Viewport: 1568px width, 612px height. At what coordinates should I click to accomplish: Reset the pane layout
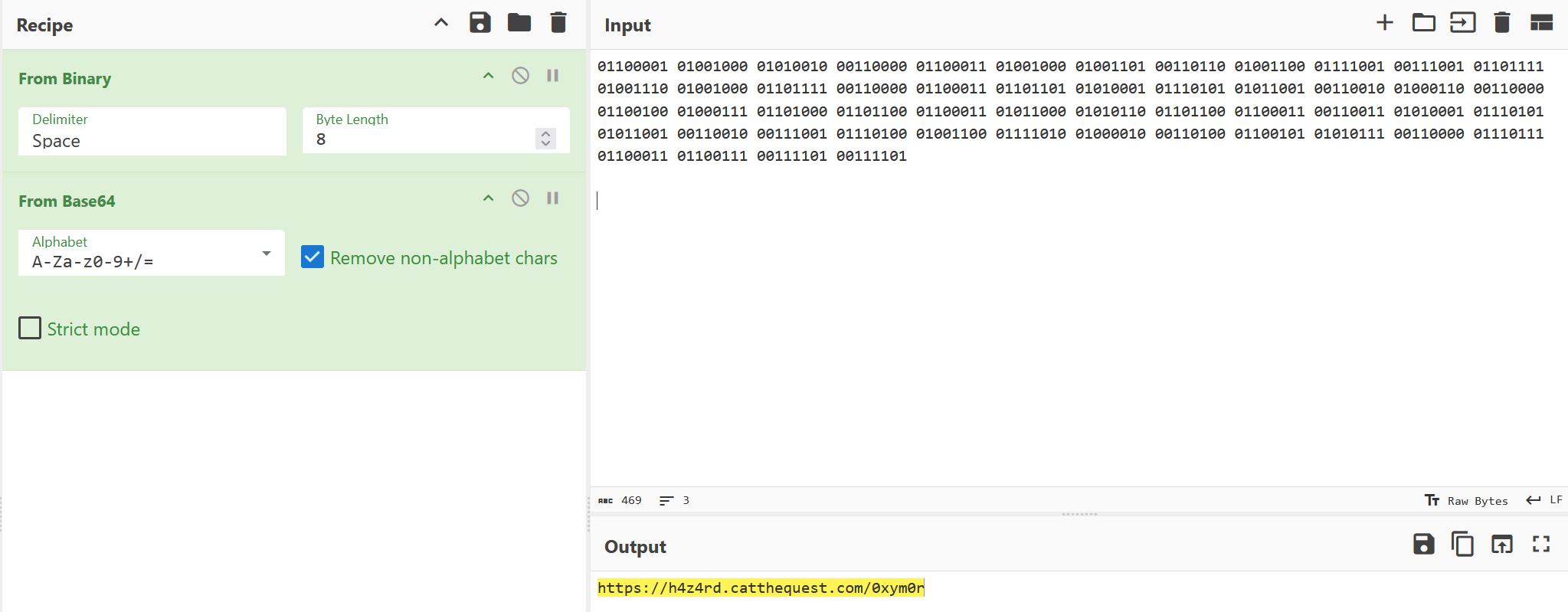pyautogui.click(x=1540, y=23)
